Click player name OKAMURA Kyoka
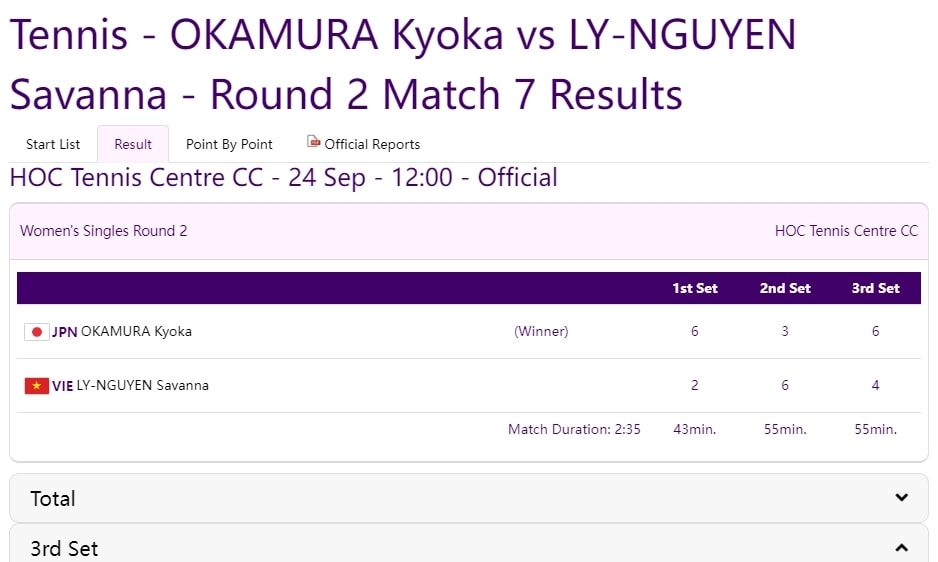Screen dimensions: 938x562 pyautogui.click(x=136, y=332)
